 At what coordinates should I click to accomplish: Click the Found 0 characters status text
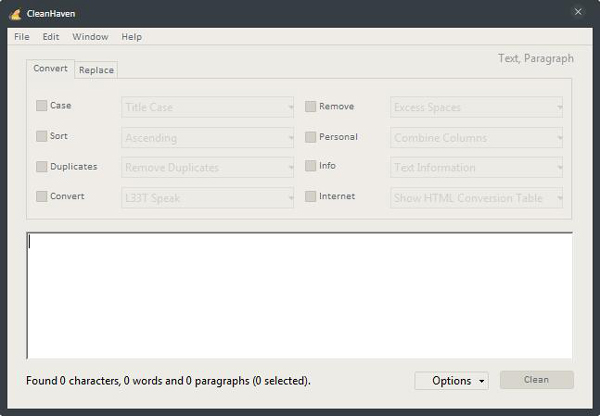click(x=168, y=381)
